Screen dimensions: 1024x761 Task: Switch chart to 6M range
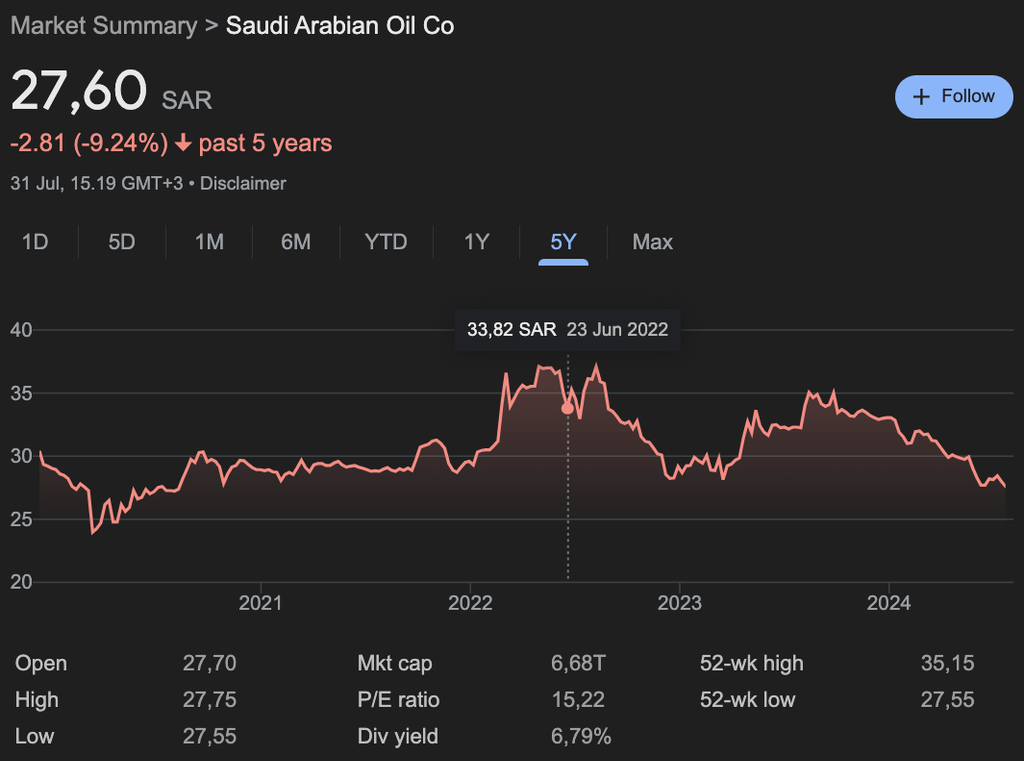tap(295, 242)
